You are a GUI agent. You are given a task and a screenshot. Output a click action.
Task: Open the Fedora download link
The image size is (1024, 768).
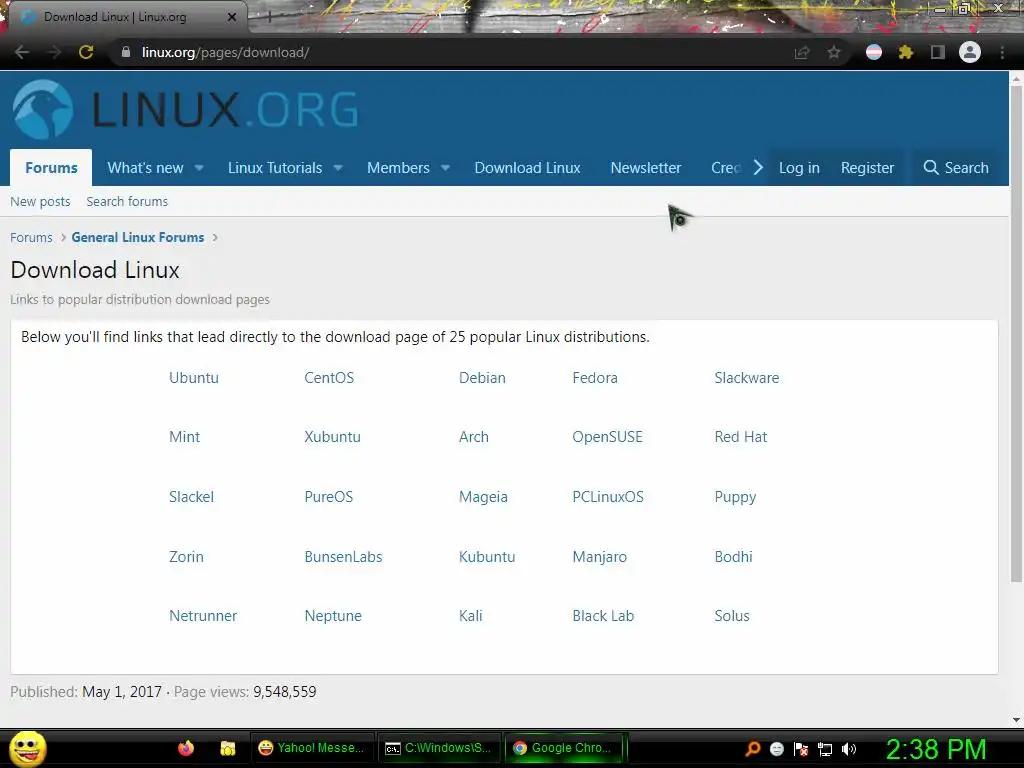click(595, 378)
